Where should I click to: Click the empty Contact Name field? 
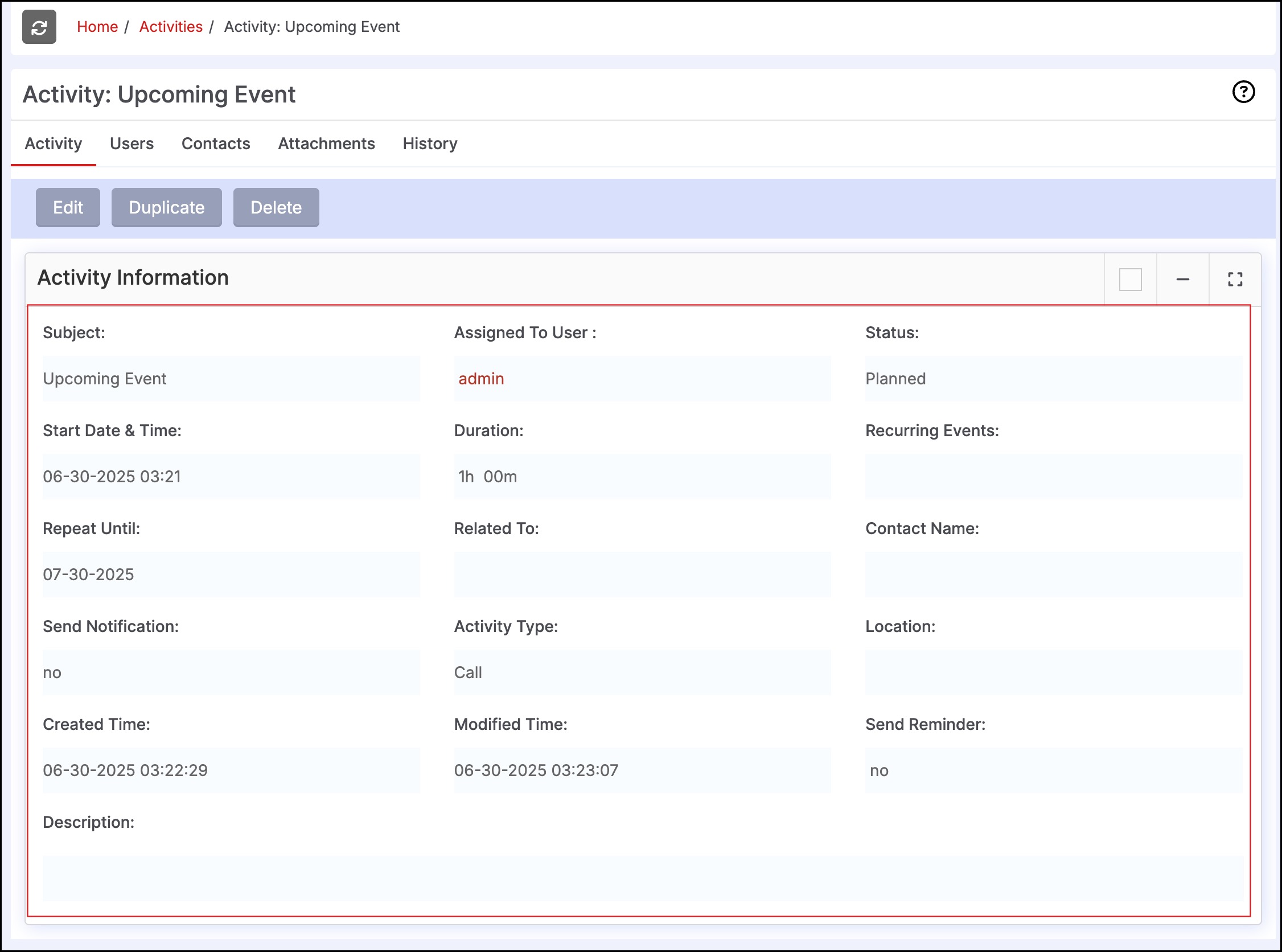click(1054, 575)
